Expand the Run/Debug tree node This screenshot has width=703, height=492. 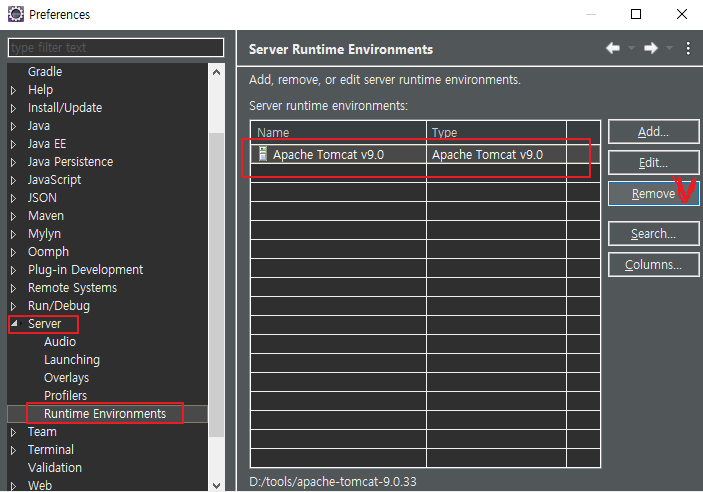[x=13, y=306]
